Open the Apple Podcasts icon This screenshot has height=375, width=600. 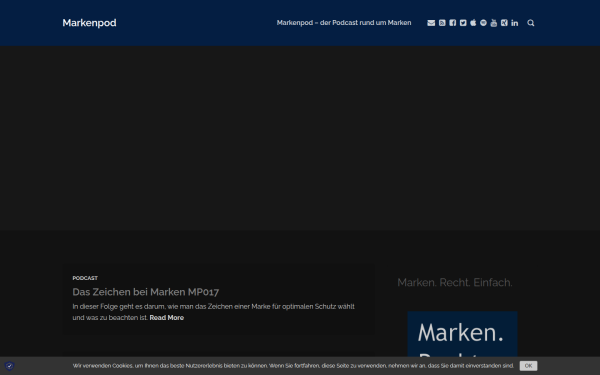point(473,23)
